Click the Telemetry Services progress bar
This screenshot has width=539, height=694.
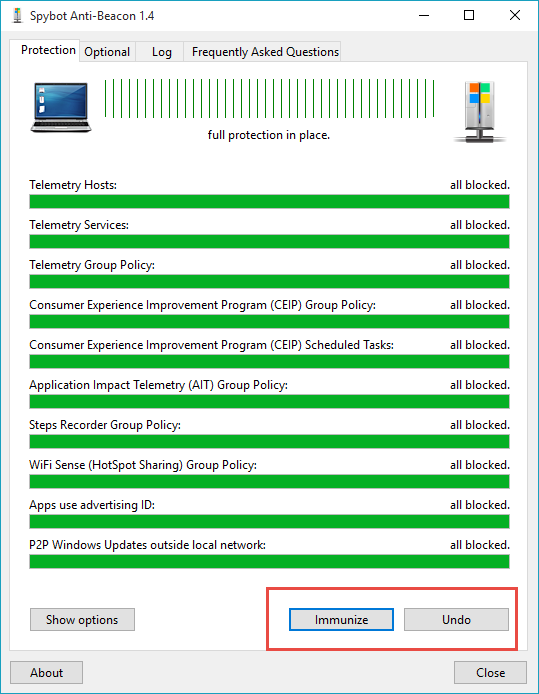tap(269, 241)
